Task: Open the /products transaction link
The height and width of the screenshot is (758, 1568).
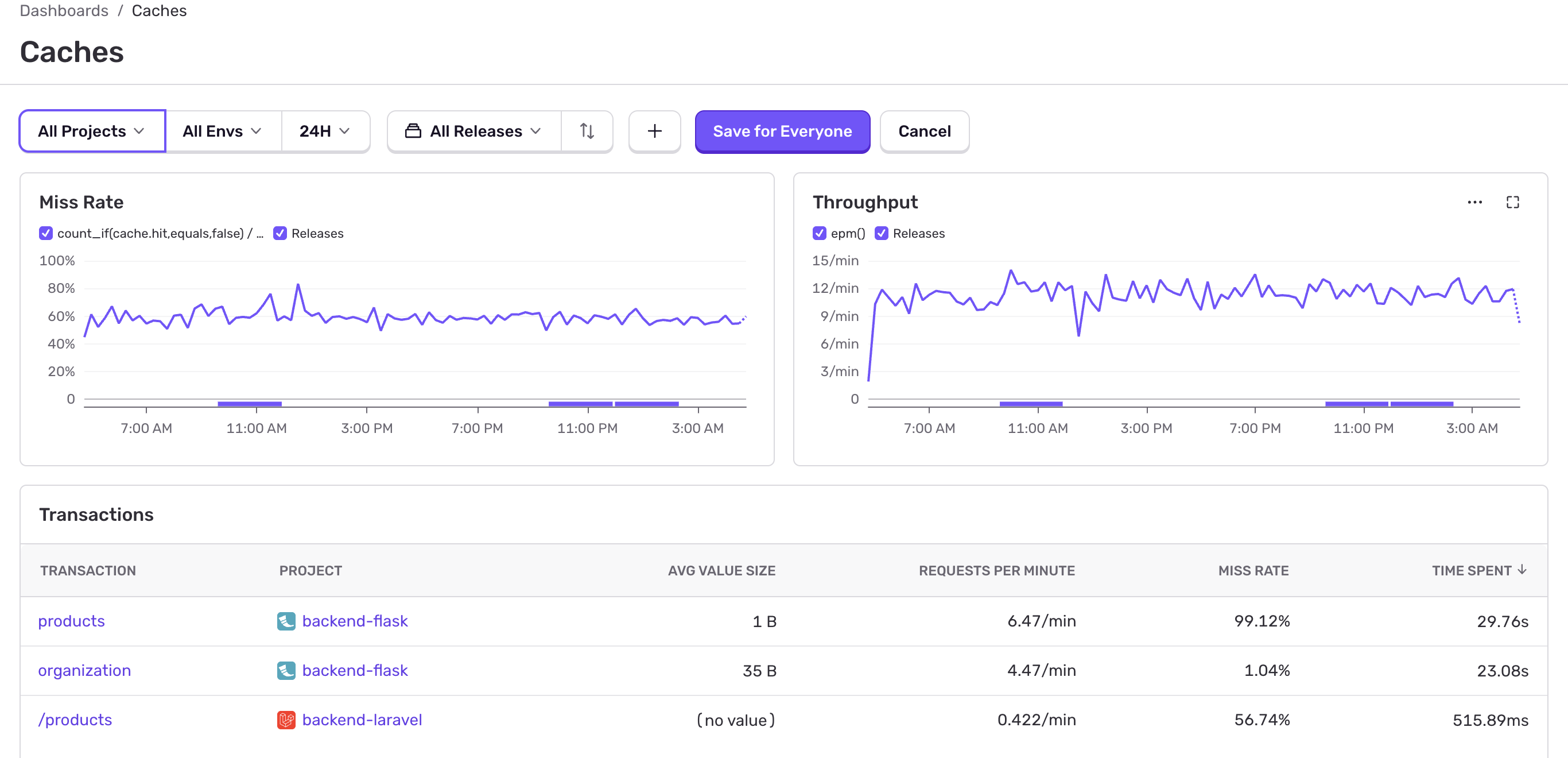Action: click(x=75, y=720)
